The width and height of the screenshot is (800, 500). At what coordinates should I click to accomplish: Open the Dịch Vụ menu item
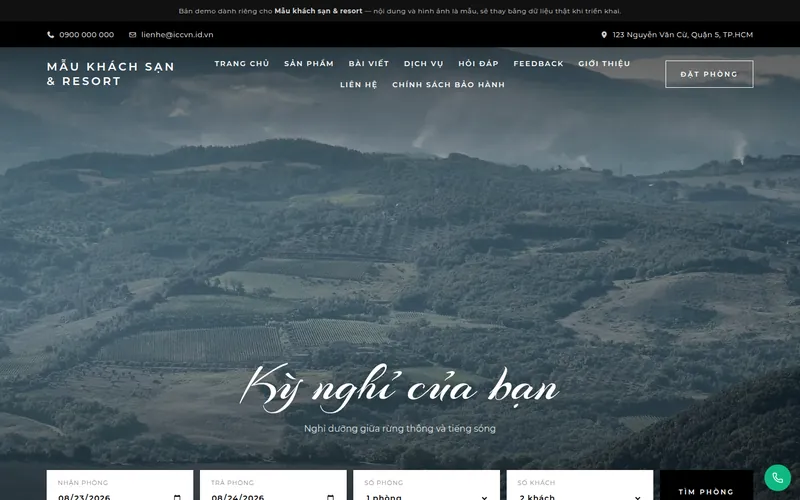pos(423,63)
